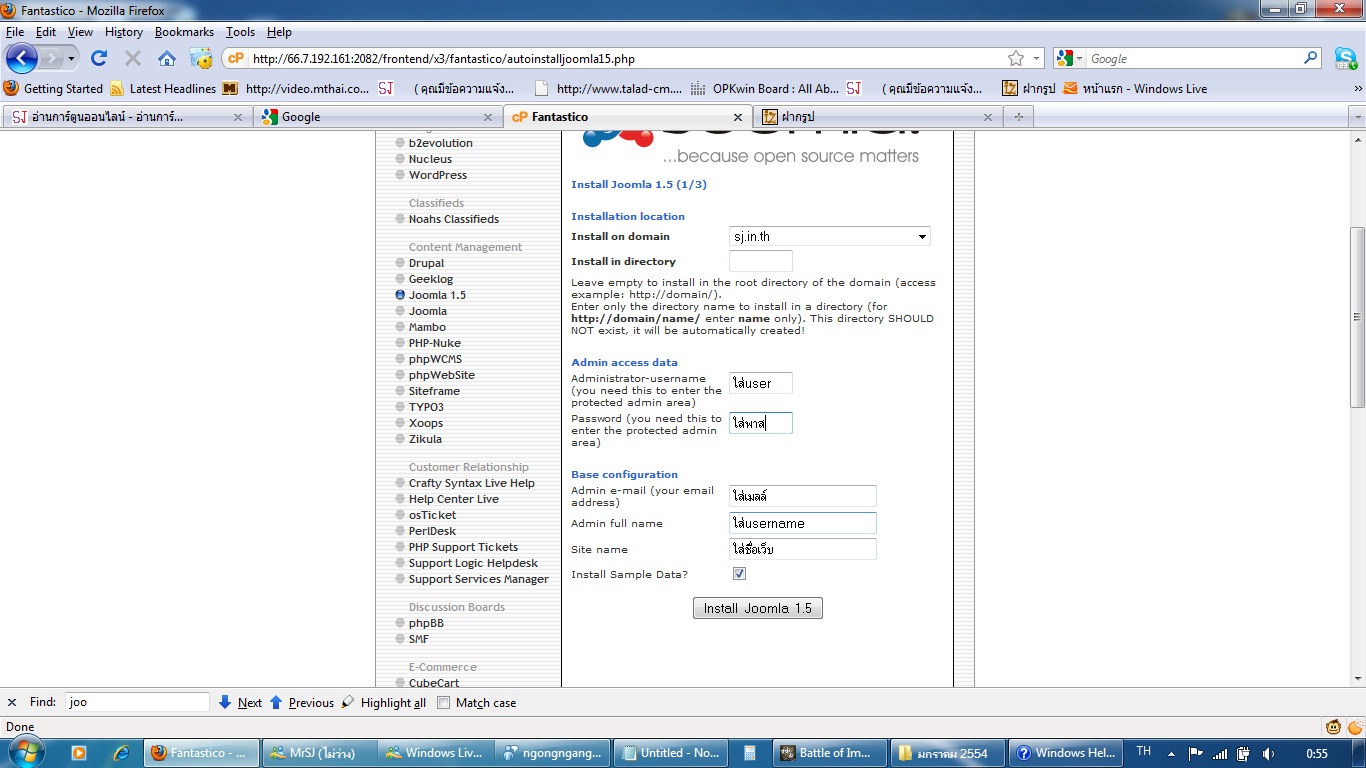Image resolution: width=1366 pixels, height=768 pixels.
Task: Open the back/forward history dropdown arrow
Action: pyautogui.click(x=71, y=59)
